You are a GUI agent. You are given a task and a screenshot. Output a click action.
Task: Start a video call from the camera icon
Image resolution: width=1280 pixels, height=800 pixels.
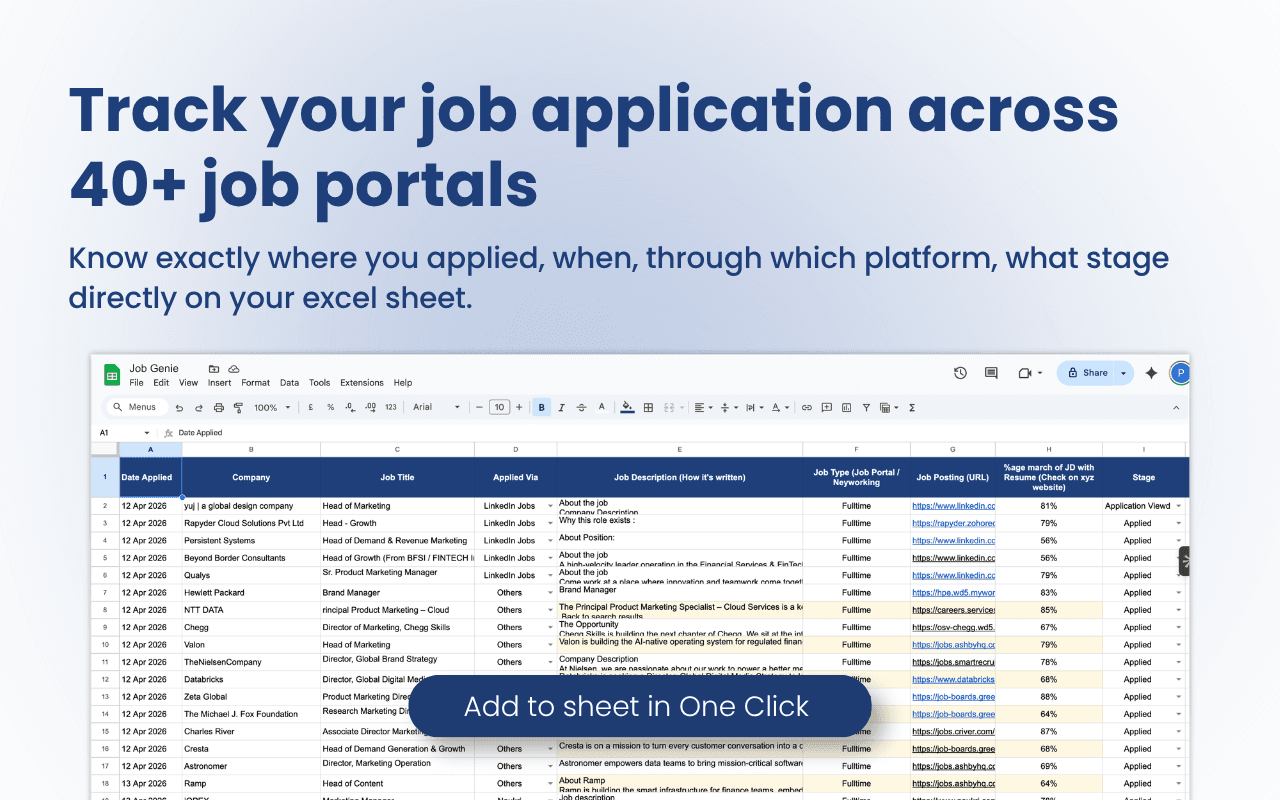[x=1026, y=372]
